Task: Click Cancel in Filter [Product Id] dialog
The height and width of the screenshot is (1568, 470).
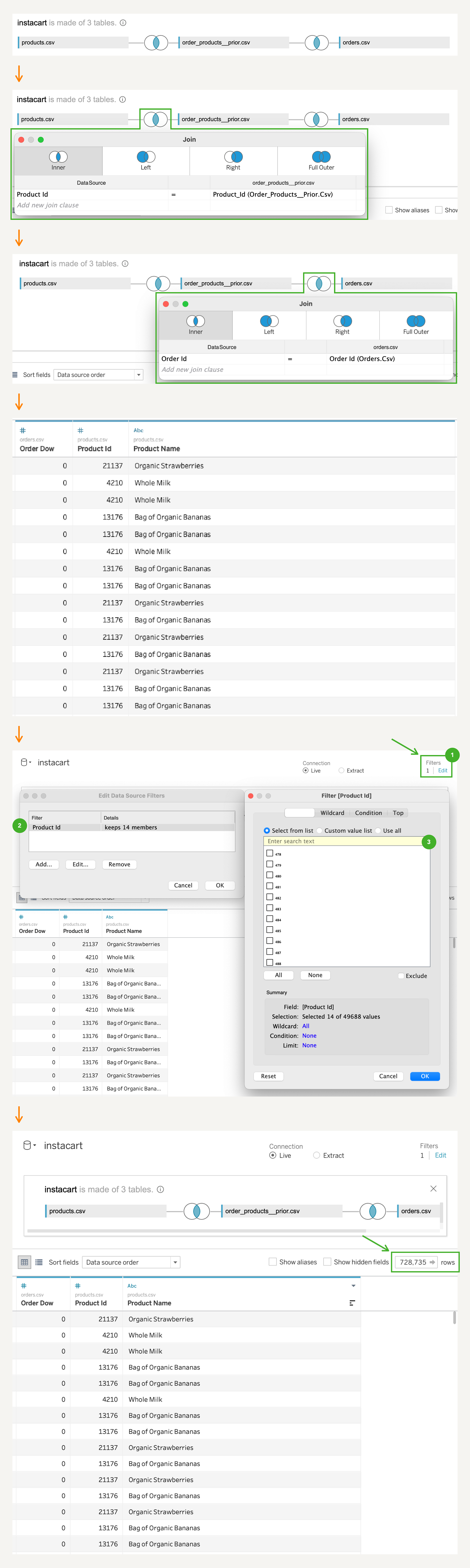Action: tap(388, 1076)
